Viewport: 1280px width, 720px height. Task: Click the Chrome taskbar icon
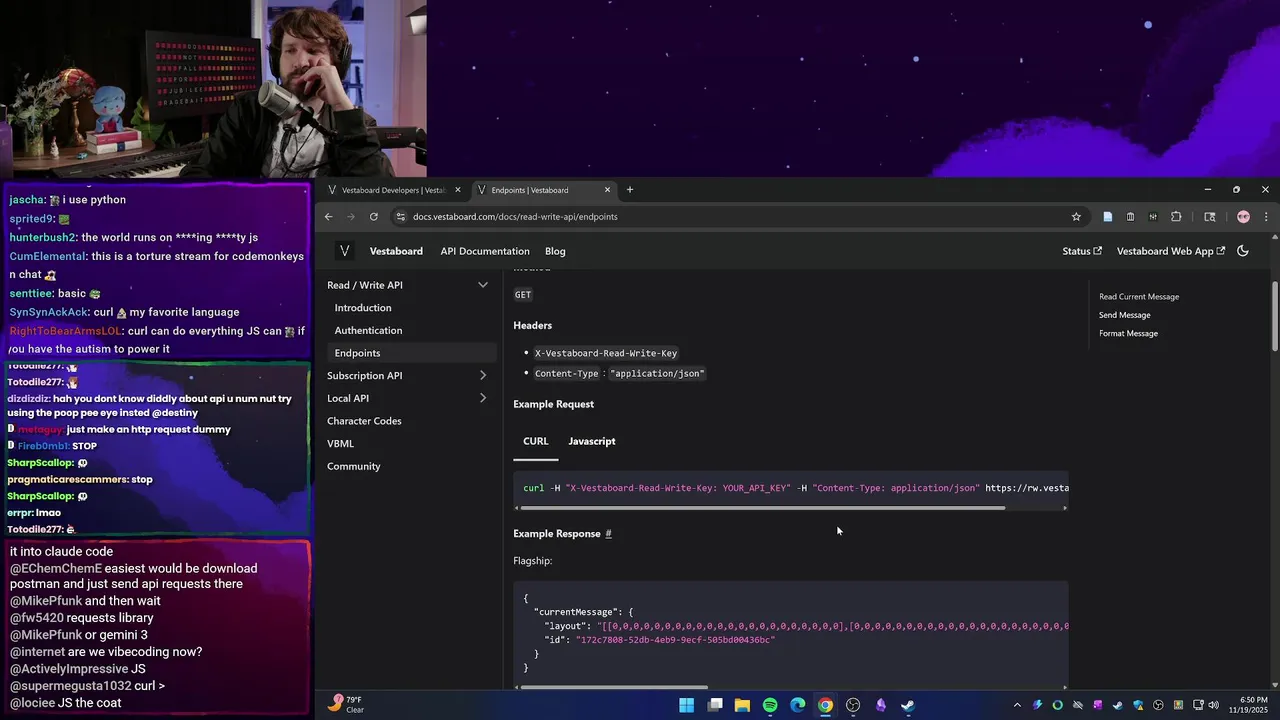pos(825,705)
